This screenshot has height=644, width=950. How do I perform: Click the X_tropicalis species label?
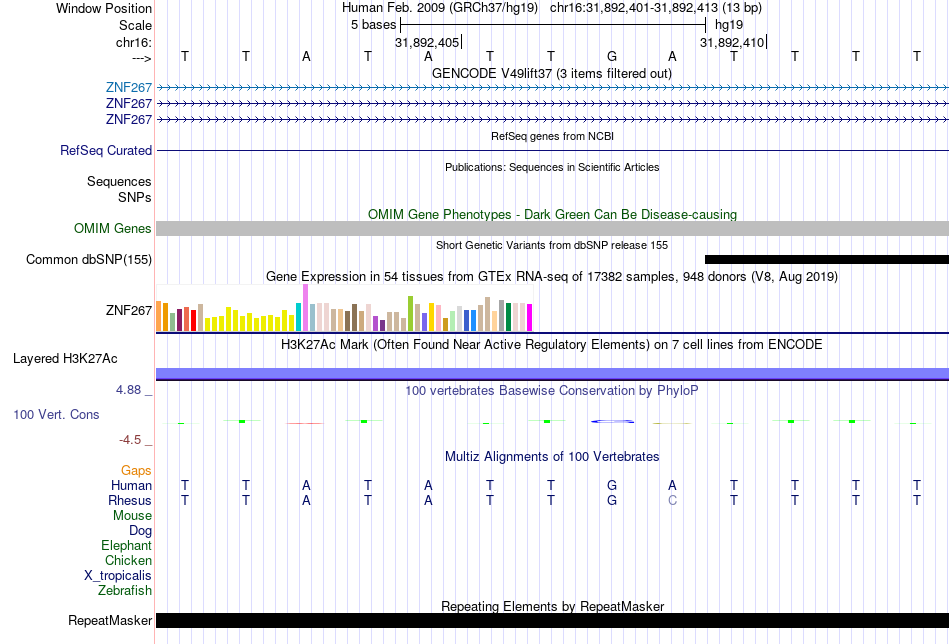[x=118, y=576]
